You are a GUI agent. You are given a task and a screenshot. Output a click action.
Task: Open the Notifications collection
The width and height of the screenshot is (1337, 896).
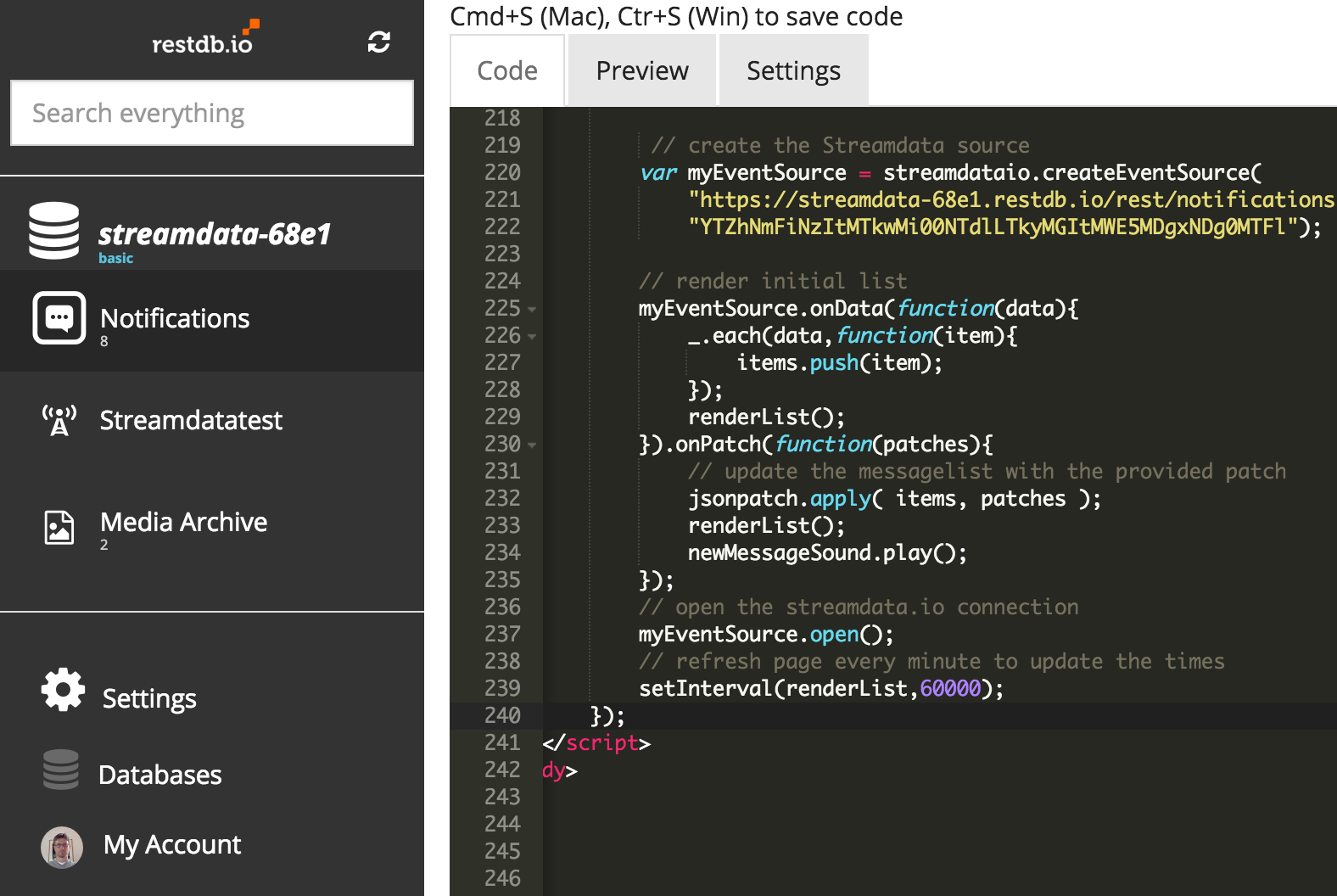point(175,318)
